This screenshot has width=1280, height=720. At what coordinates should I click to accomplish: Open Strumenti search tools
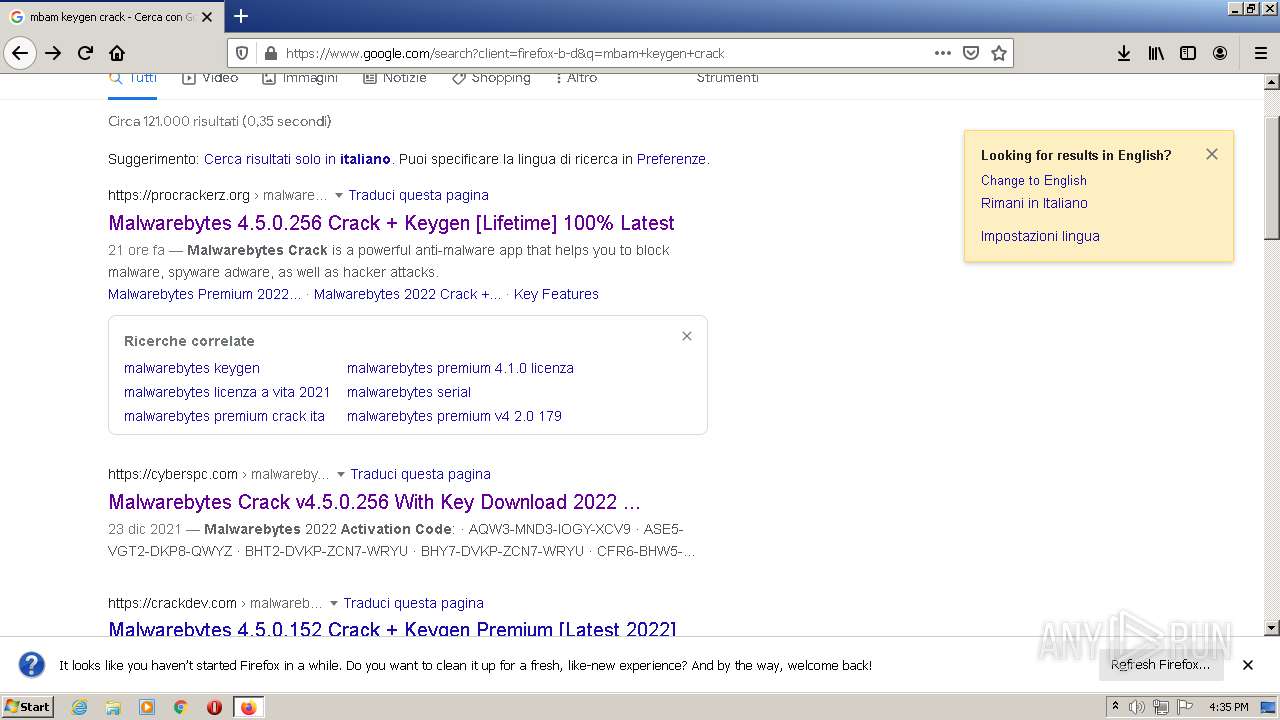coord(727,78)
